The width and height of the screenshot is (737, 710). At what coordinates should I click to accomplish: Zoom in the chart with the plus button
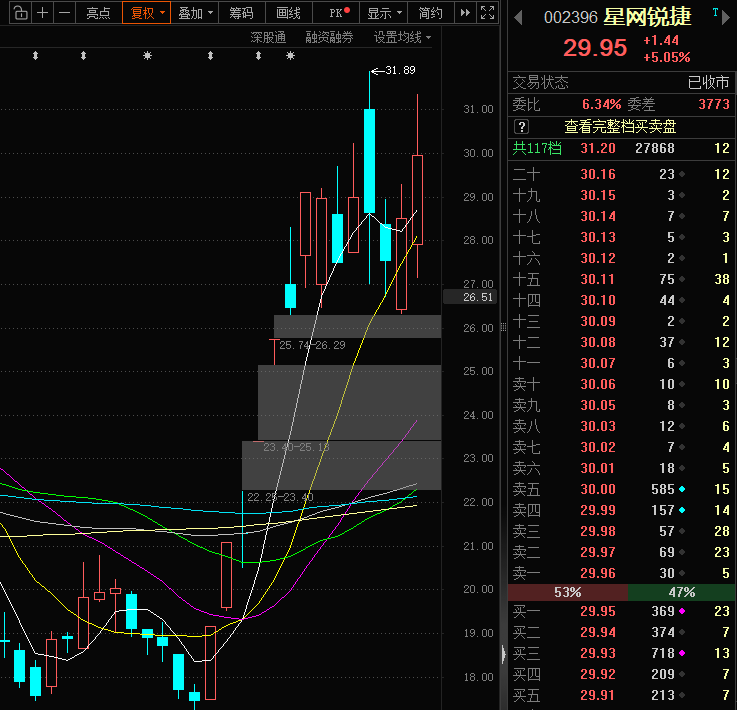tap(43, 13)
